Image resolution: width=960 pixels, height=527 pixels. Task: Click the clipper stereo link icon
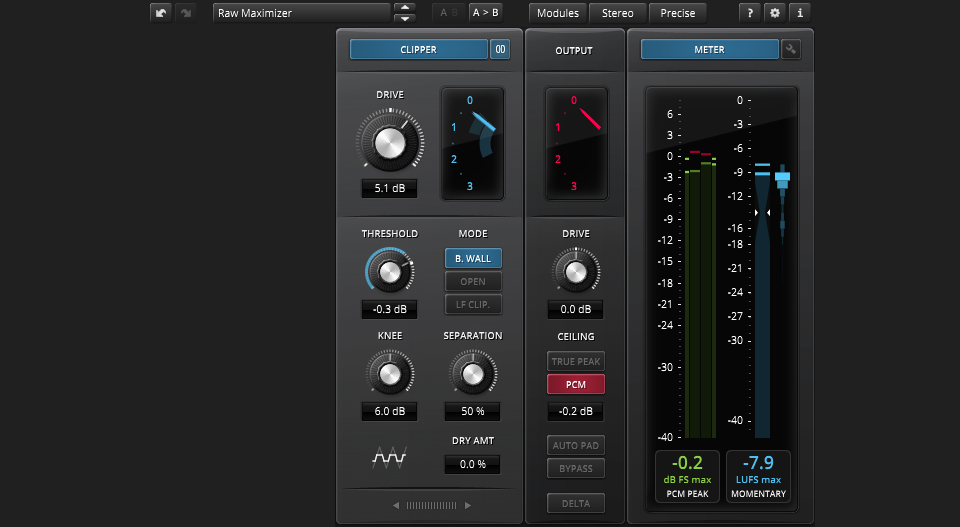coord(500,50)
